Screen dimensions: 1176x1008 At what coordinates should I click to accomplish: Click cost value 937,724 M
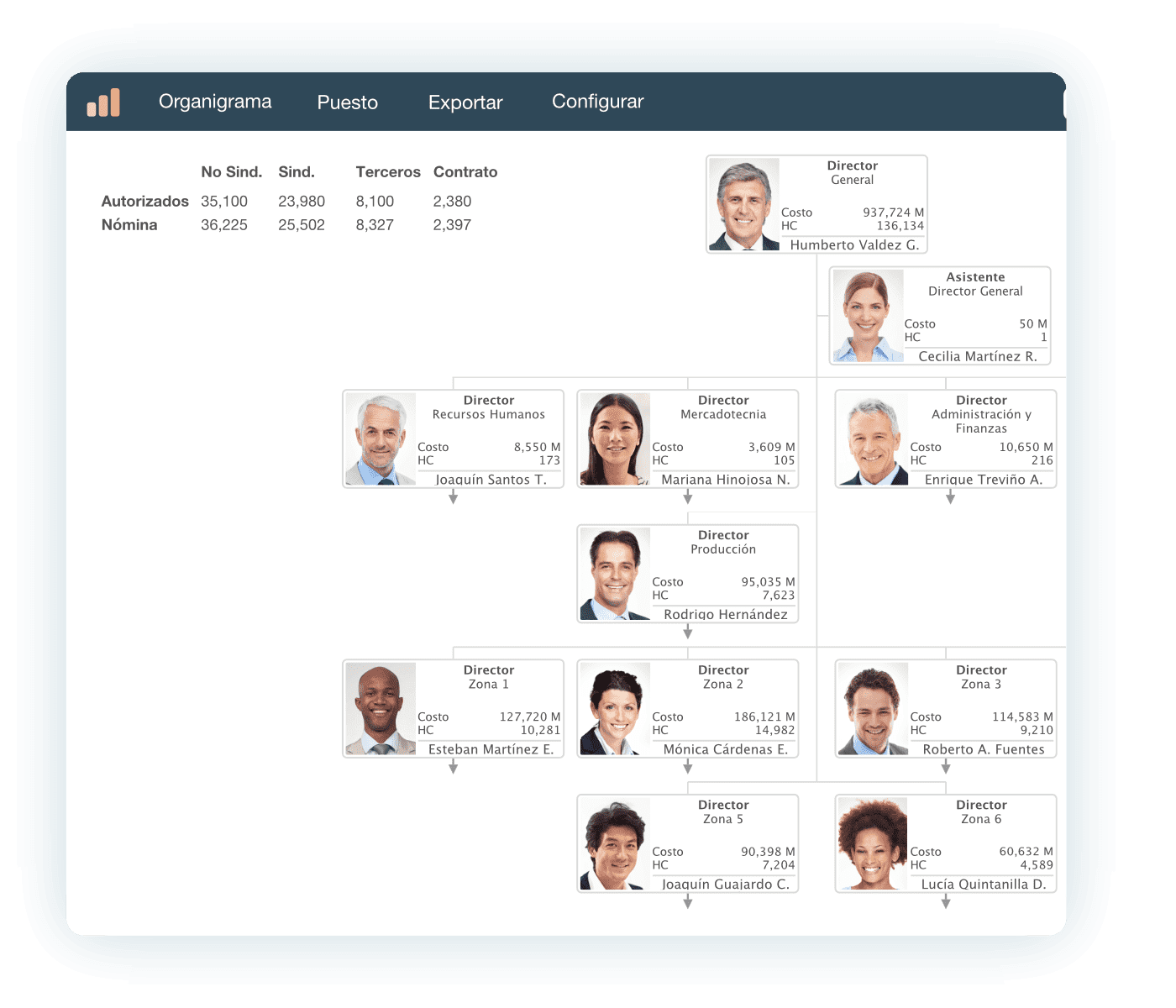pos(894,213)
